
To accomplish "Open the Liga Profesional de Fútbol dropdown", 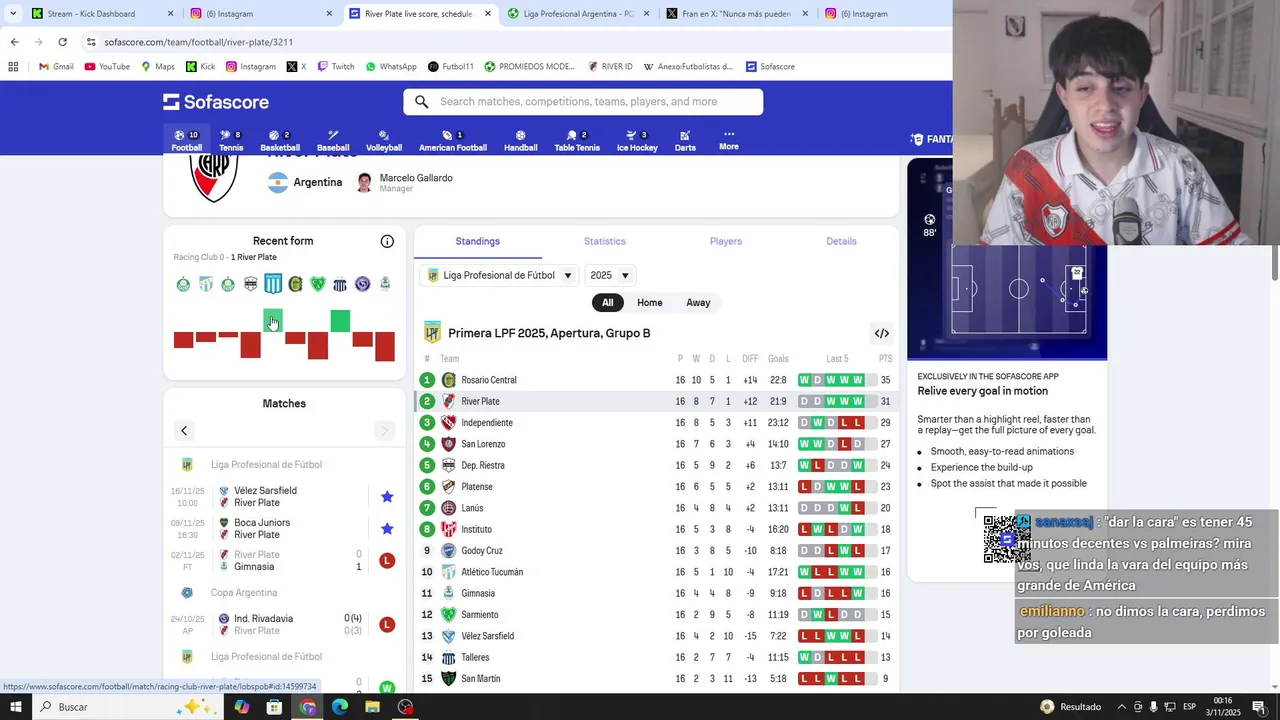I will pyautogui.click(x=499, y=276).
